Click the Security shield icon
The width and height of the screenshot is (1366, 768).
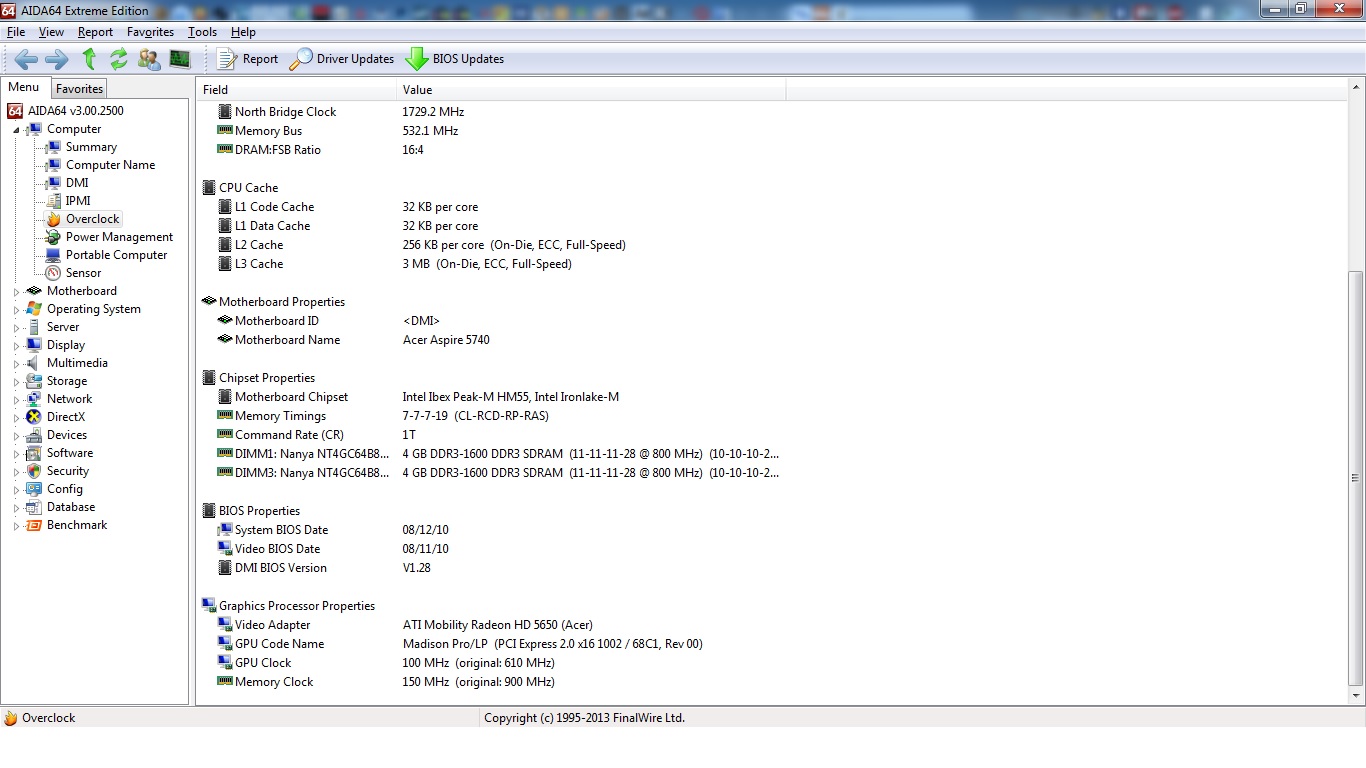[34, 471]
